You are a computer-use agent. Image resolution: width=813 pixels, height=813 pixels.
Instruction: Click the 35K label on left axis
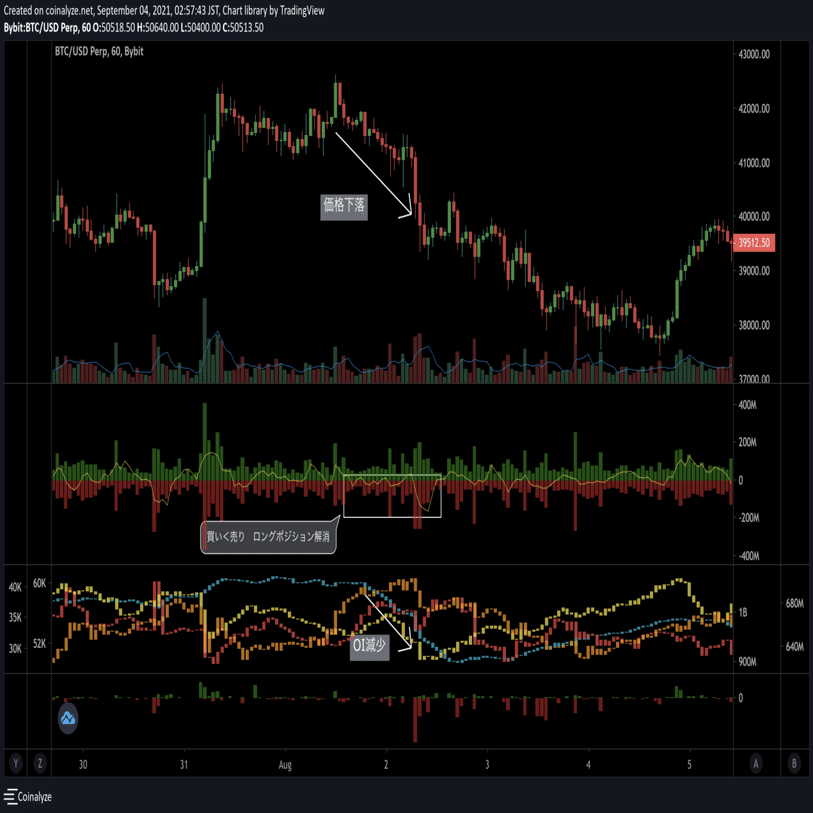click(15, 618)
